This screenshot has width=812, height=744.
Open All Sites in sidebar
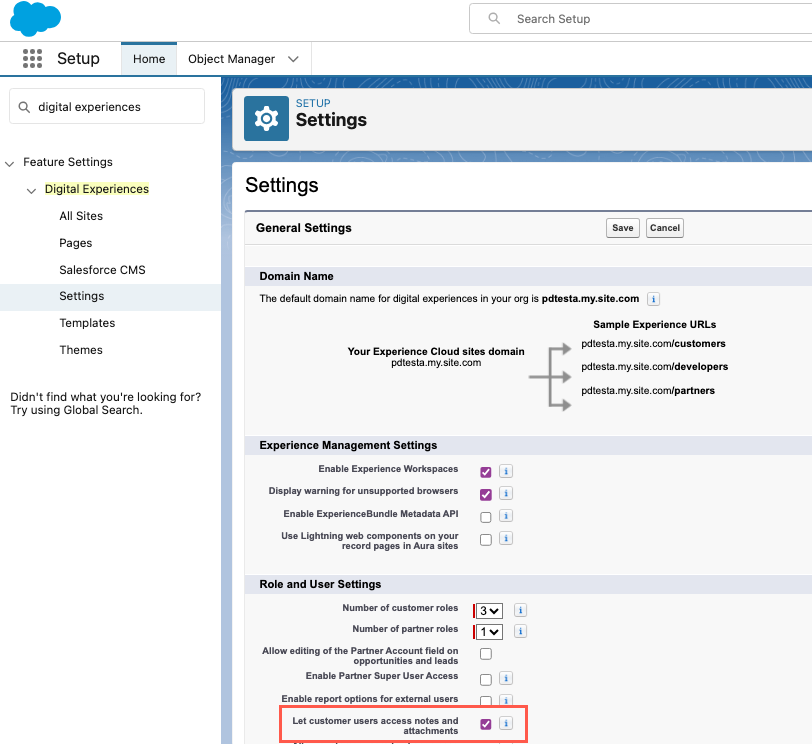point(81,216)
